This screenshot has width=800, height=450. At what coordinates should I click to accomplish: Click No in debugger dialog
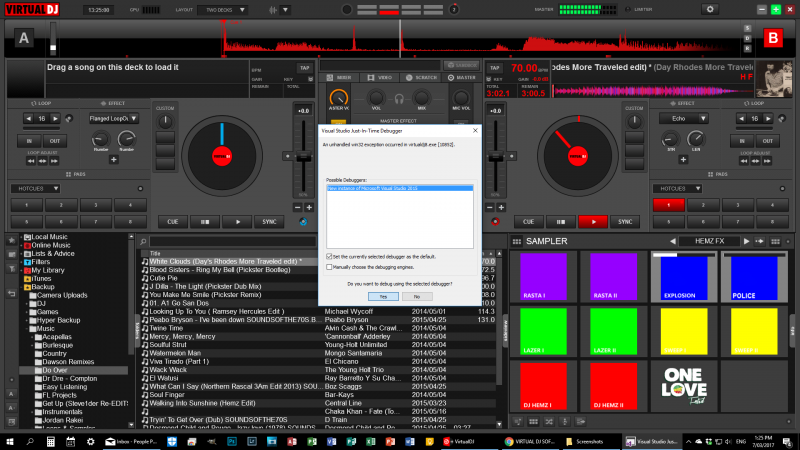tap(417, 296)
